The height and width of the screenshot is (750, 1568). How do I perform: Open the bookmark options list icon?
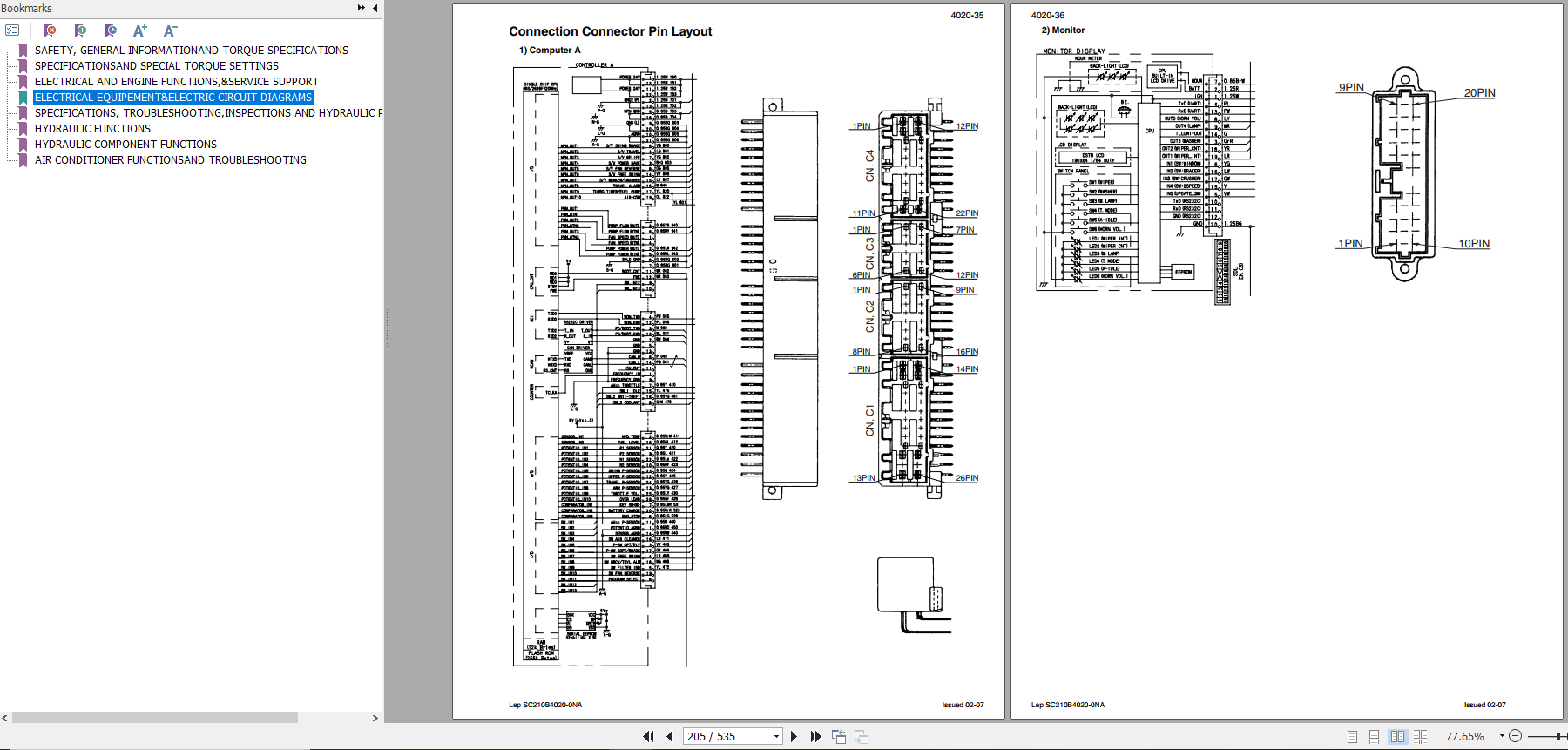(x=12, y=30)
